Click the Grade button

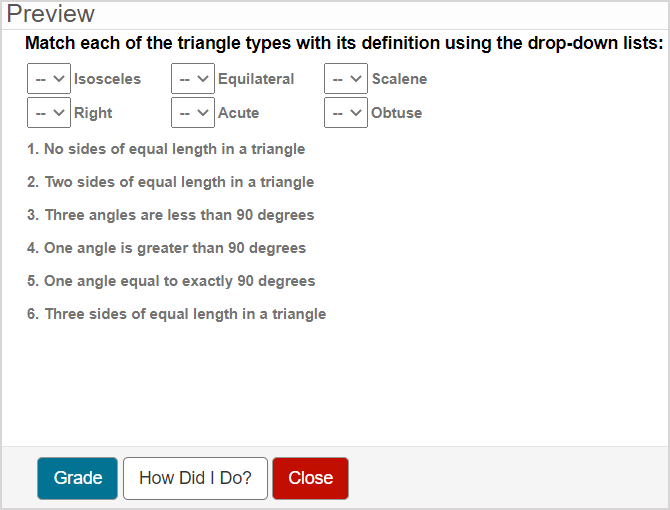click(78, 478)
